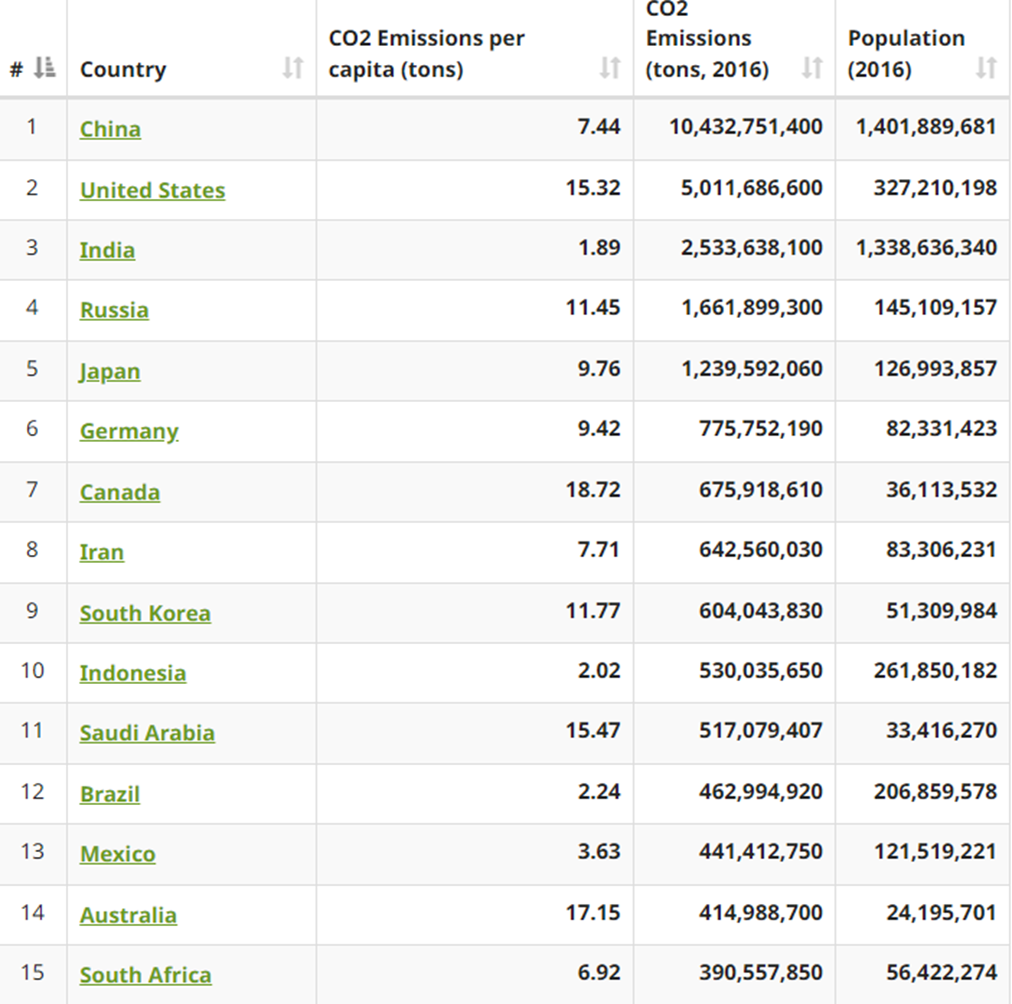Open Japan emissions page

tap(110, 371)
